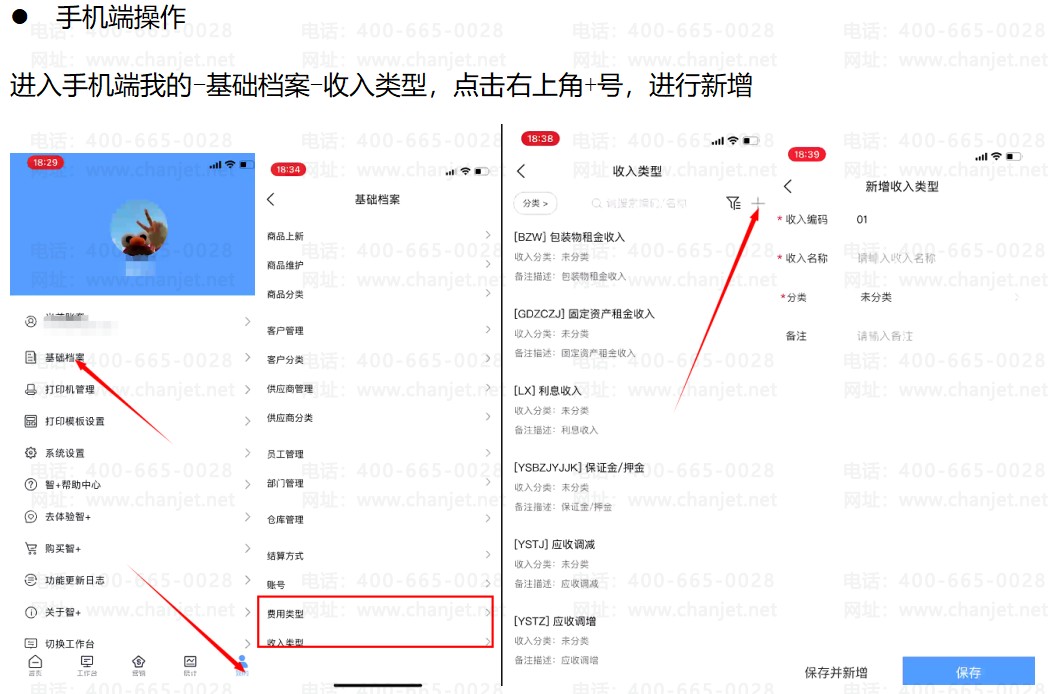
Task: Open the 供应商管理 entry
Action: 379,388
